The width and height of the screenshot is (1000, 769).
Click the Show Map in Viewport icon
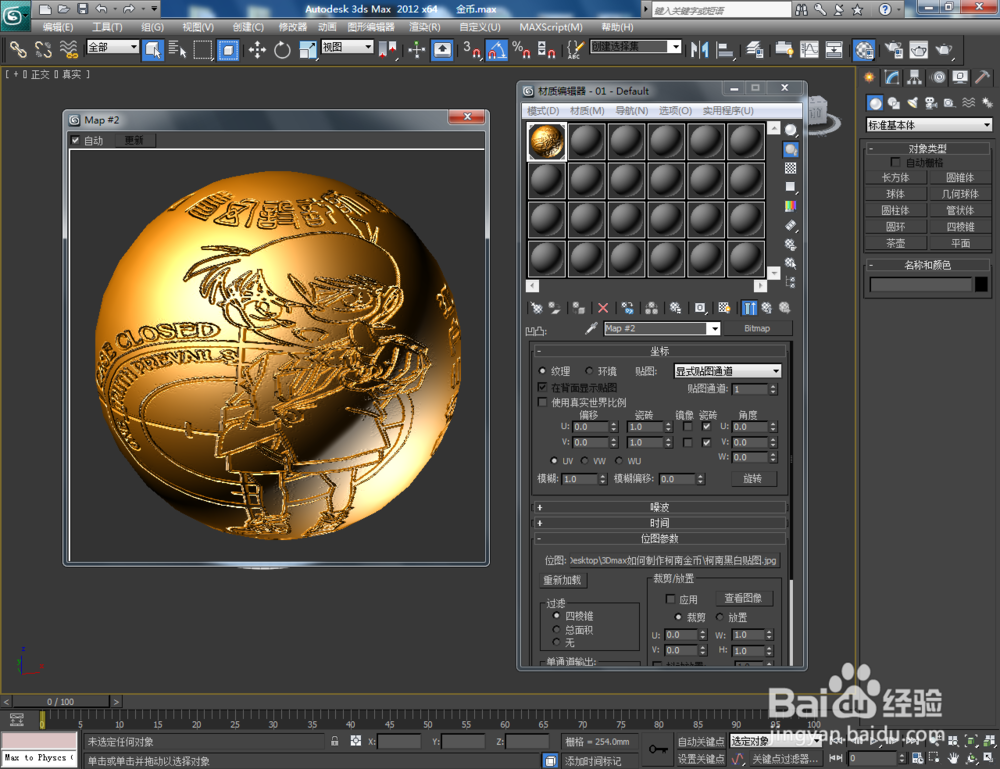723,308
